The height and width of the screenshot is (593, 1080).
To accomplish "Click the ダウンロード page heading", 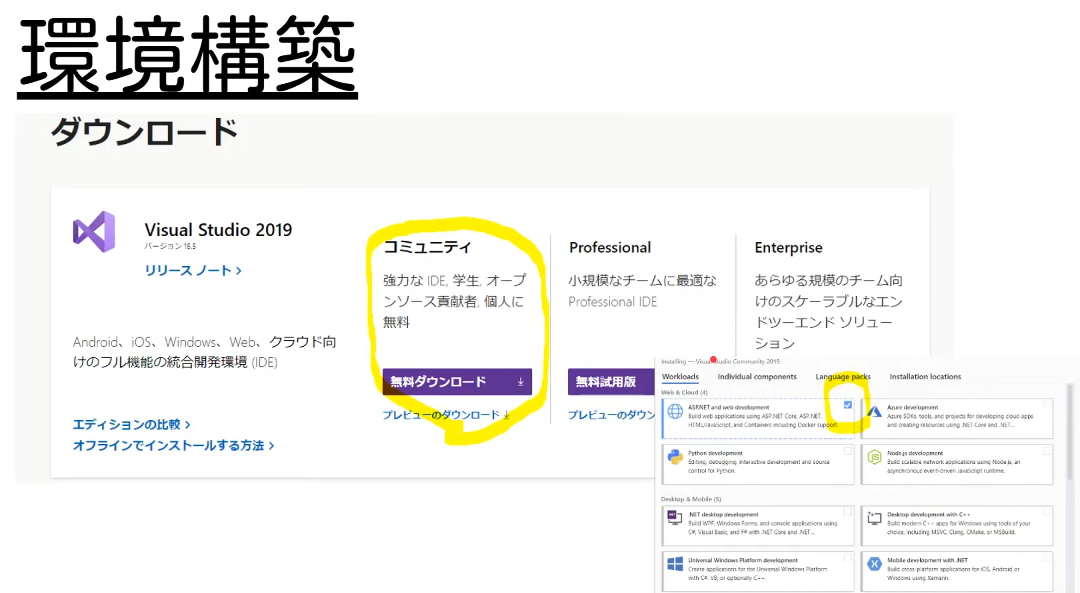I will point(145,132).
